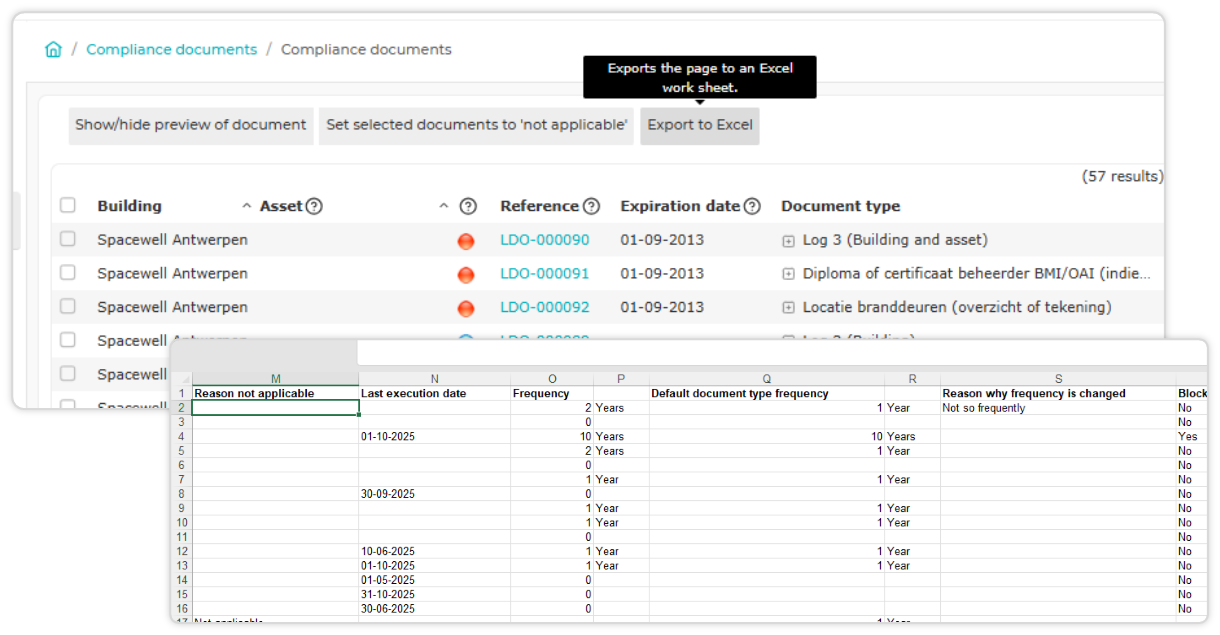
Task: Click the Document type column header
Action: pyautogui.click(x=840, y=206)
